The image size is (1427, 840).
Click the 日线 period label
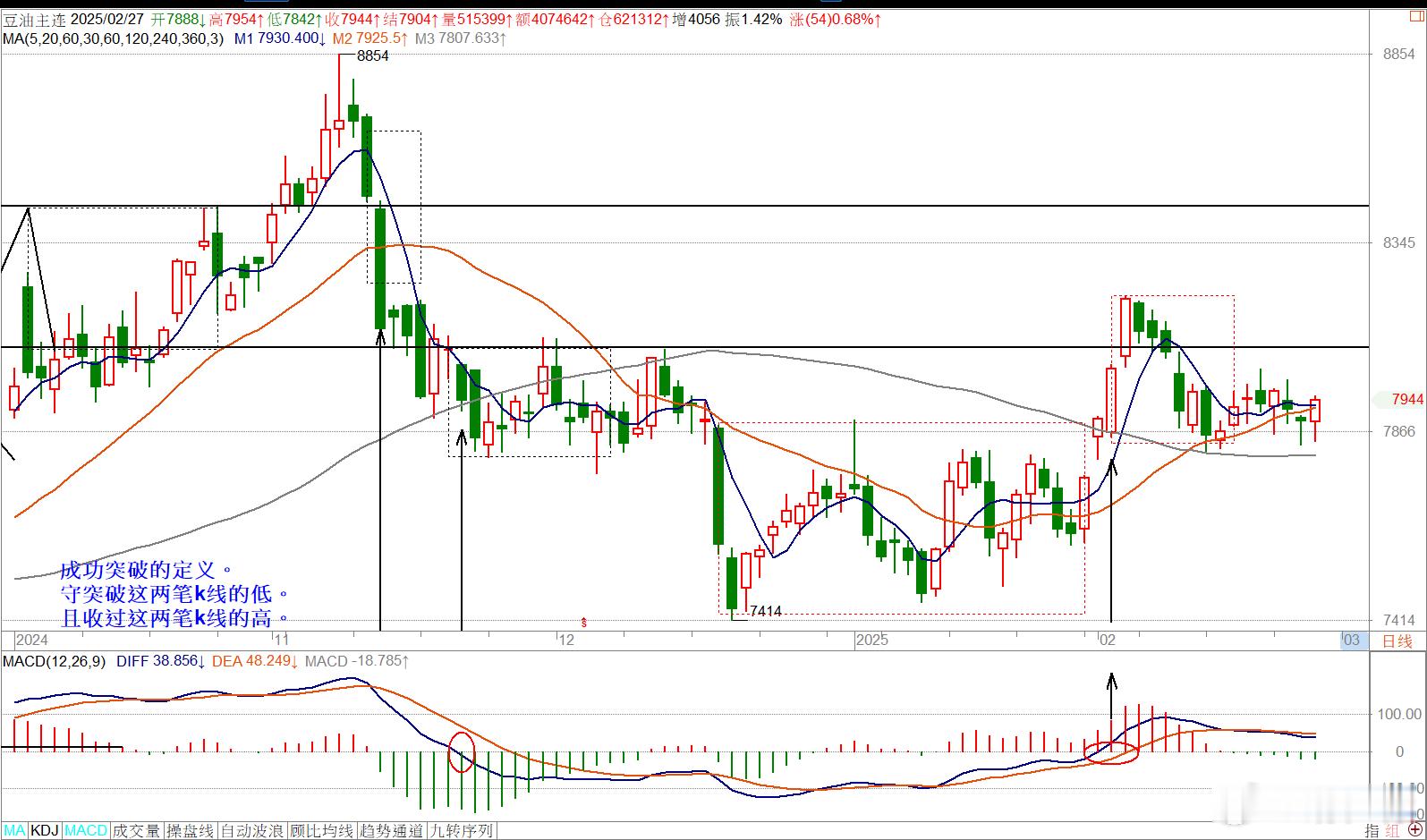click(x=1397, y=641)
